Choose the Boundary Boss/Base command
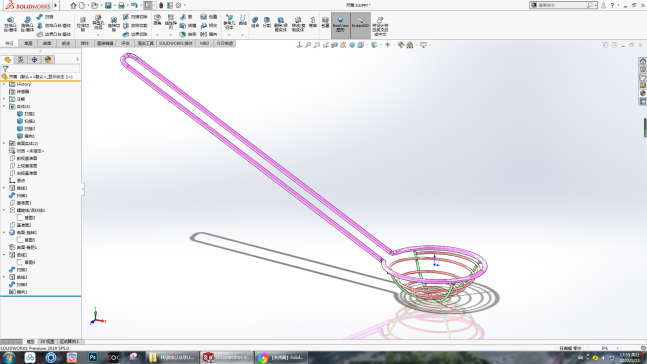 pyautogui.click(x=54, y=34)
